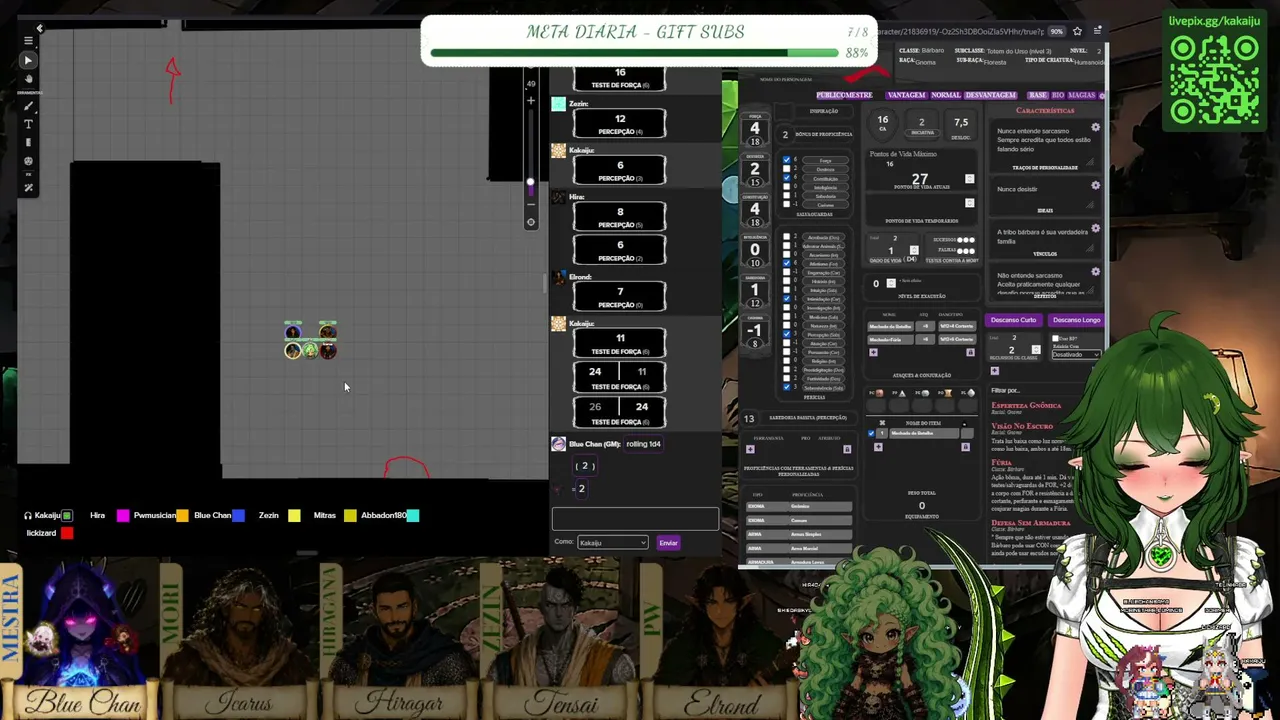Image resolution: width=1280 pixels, height=720 pixels.
Task: Adjust the hit dice stepper
Action: tap(913, 250)
